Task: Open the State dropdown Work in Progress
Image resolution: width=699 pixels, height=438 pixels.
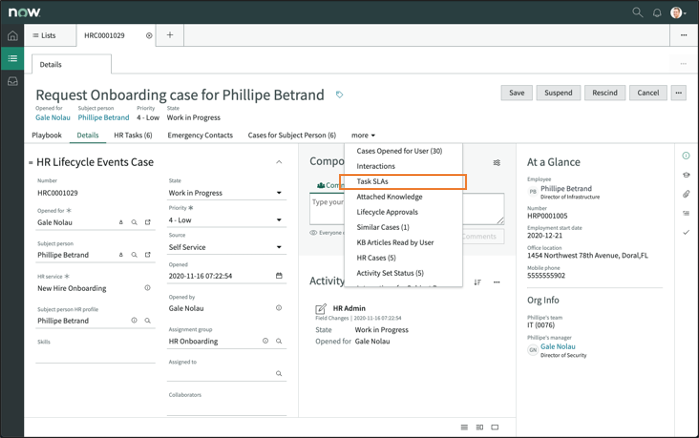Action: pyautogui.click(x=226, y=193)
